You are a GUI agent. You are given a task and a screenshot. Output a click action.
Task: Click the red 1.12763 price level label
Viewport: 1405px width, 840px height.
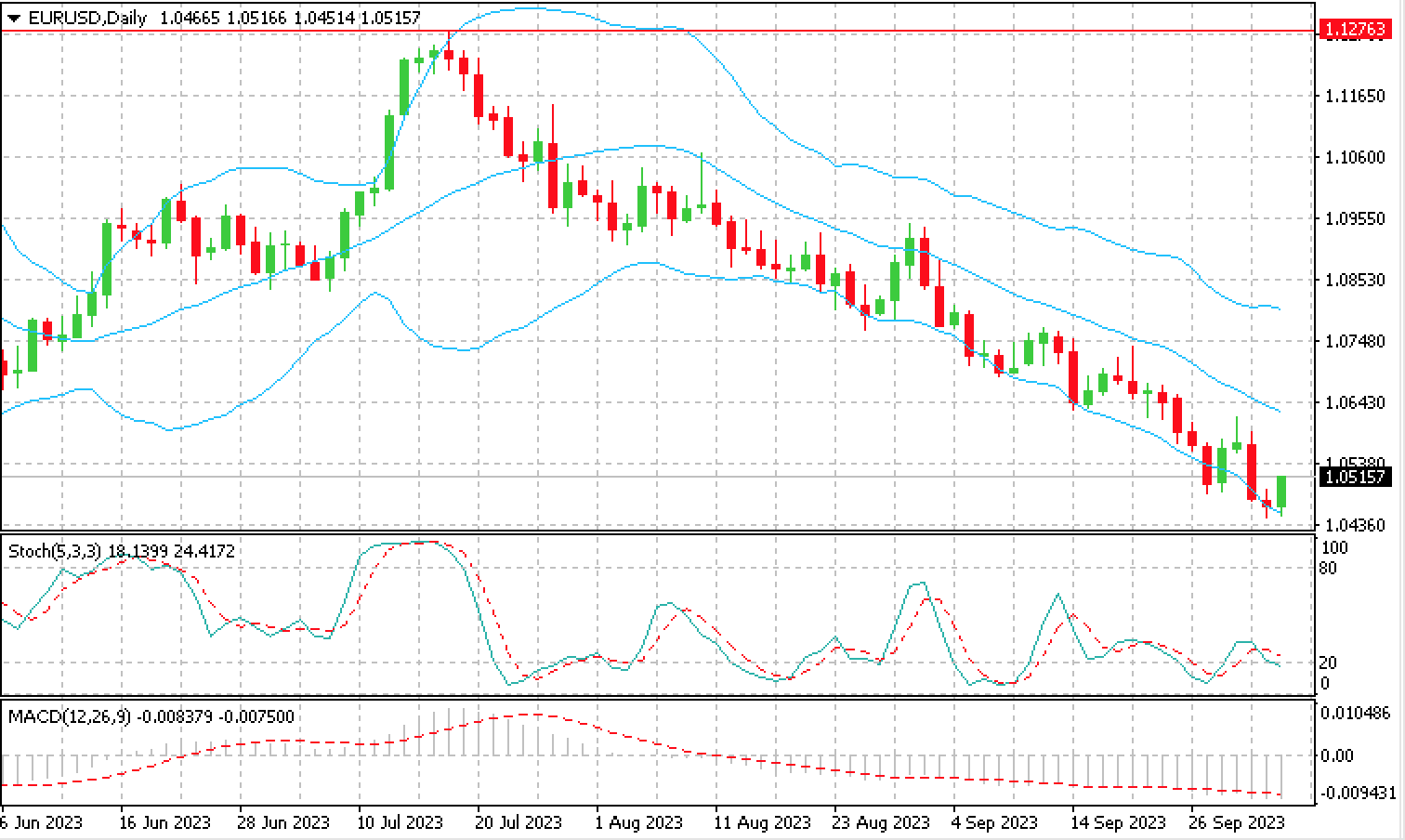tap(1355, 31)
